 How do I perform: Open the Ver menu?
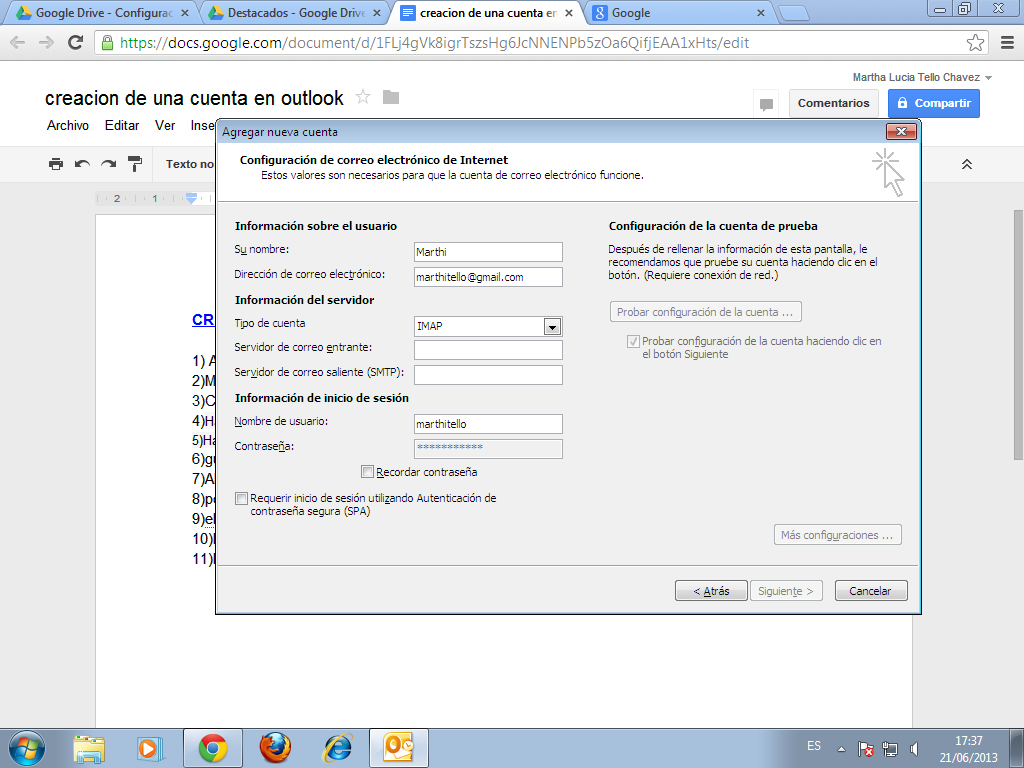[x=165, y=125]
